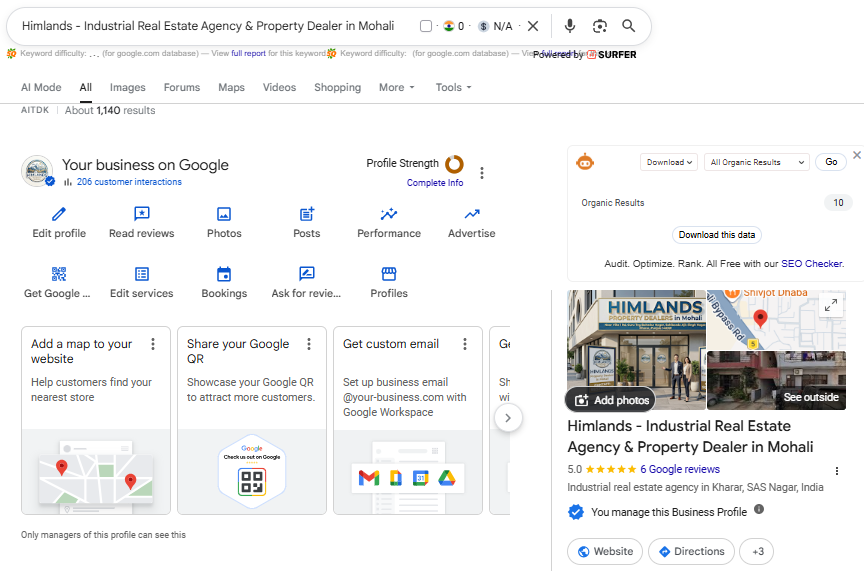Image resolution: width=864 pixels, height=571 pixels.
Task: Click the Directions button
Action: pyautogui.click(x=692, y=551)
